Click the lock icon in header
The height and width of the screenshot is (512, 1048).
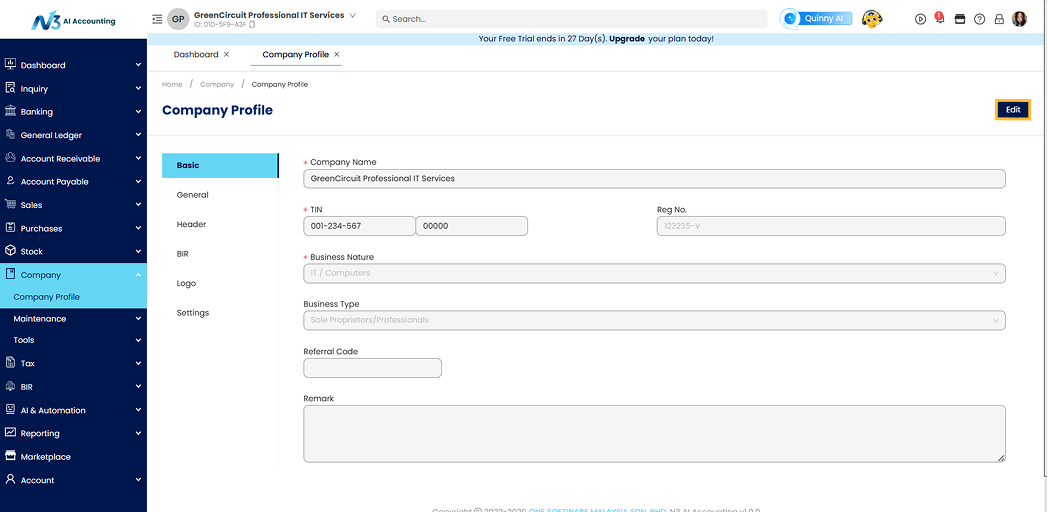pos(999,19)
